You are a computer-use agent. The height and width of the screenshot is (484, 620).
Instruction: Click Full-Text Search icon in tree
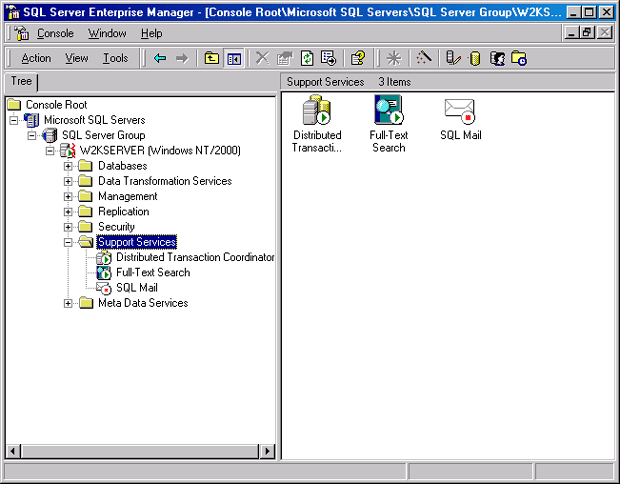pyautogui.click(x=104, y=273)
